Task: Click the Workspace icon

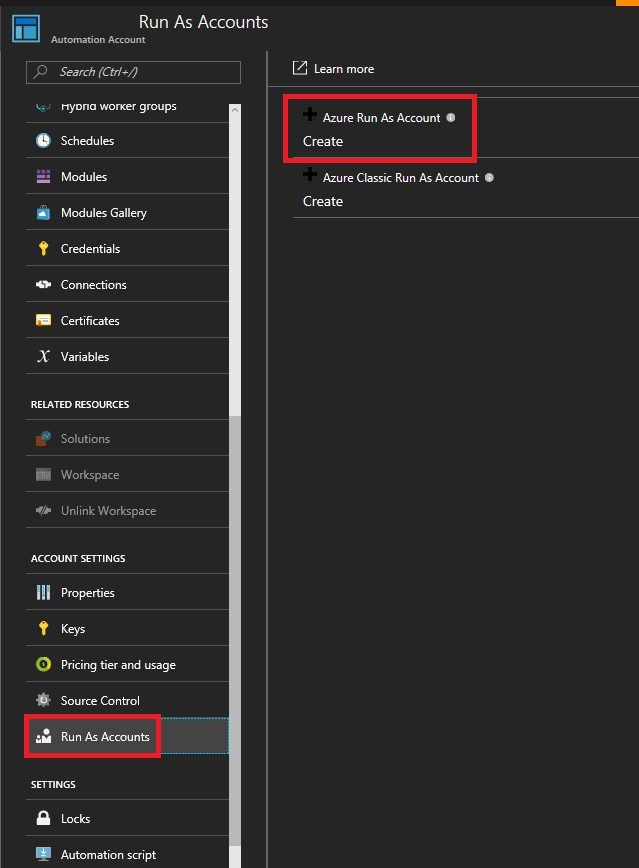Action: pos(43,475)
